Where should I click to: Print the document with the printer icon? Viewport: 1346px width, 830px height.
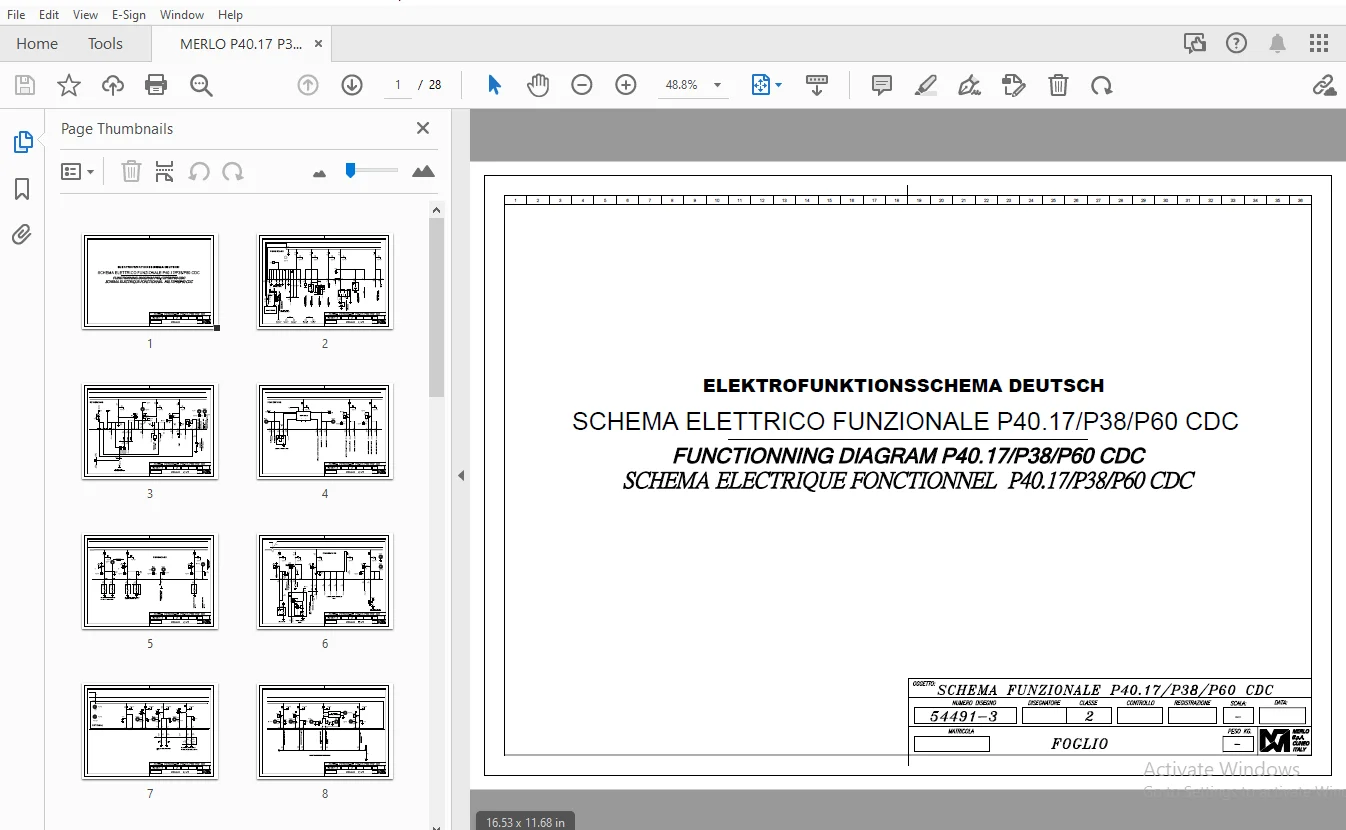pyautogui.click(x=156, y=86)
